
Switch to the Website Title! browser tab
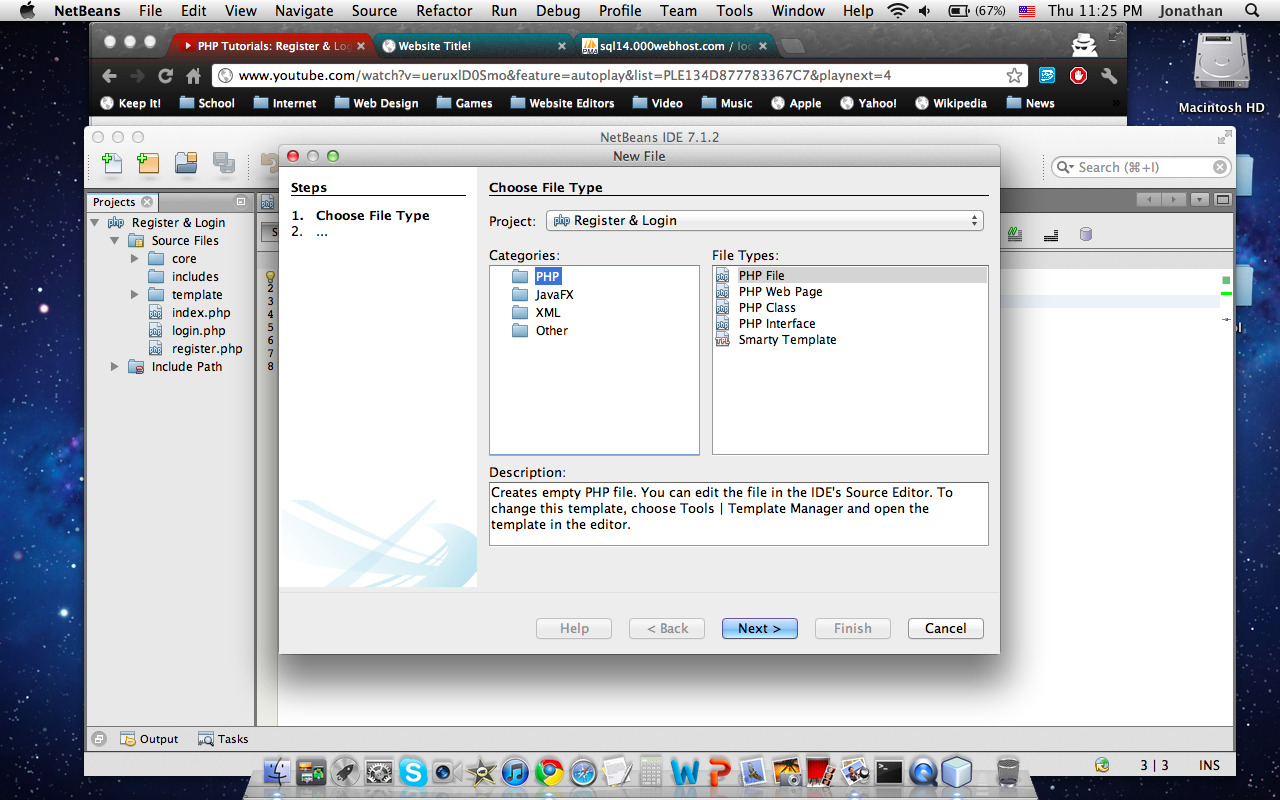pyautogui.click(x=434, y=46)
